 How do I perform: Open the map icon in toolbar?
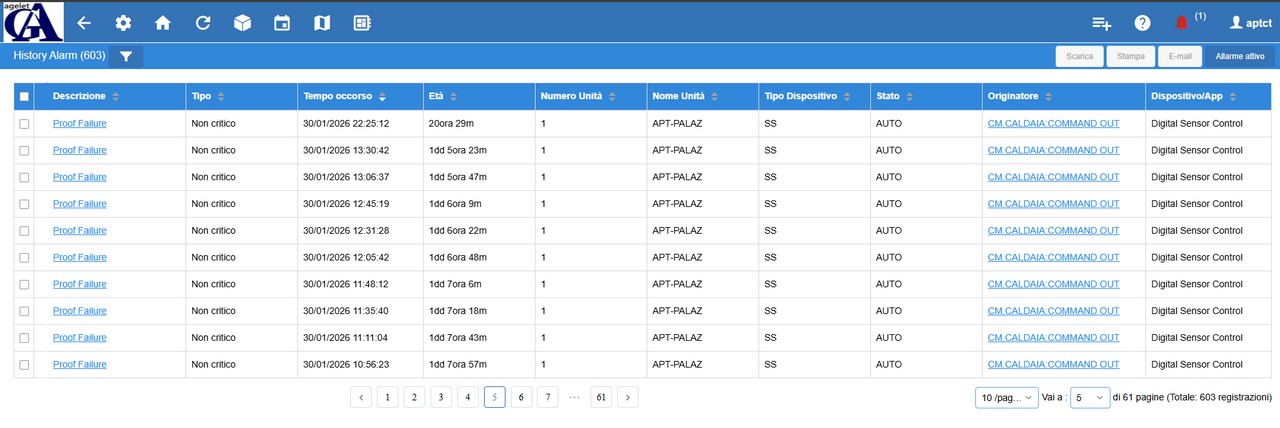[x=321, y=23]
